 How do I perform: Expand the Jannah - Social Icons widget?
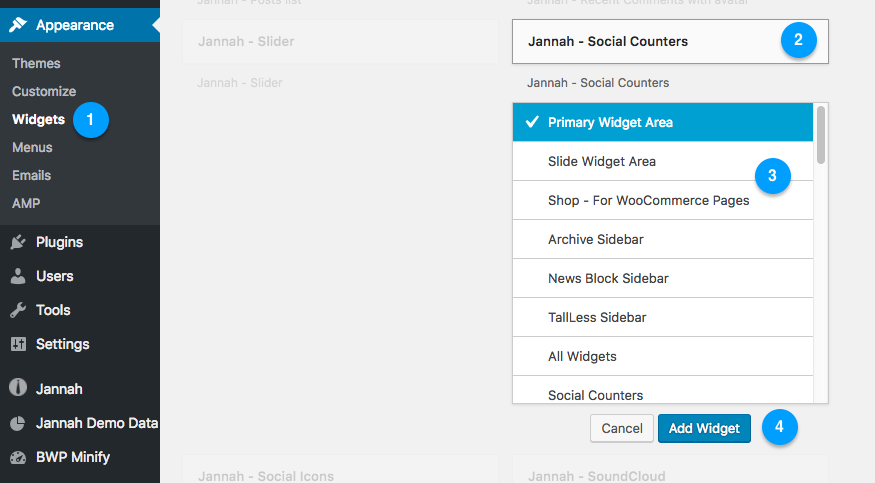point(340,470)
